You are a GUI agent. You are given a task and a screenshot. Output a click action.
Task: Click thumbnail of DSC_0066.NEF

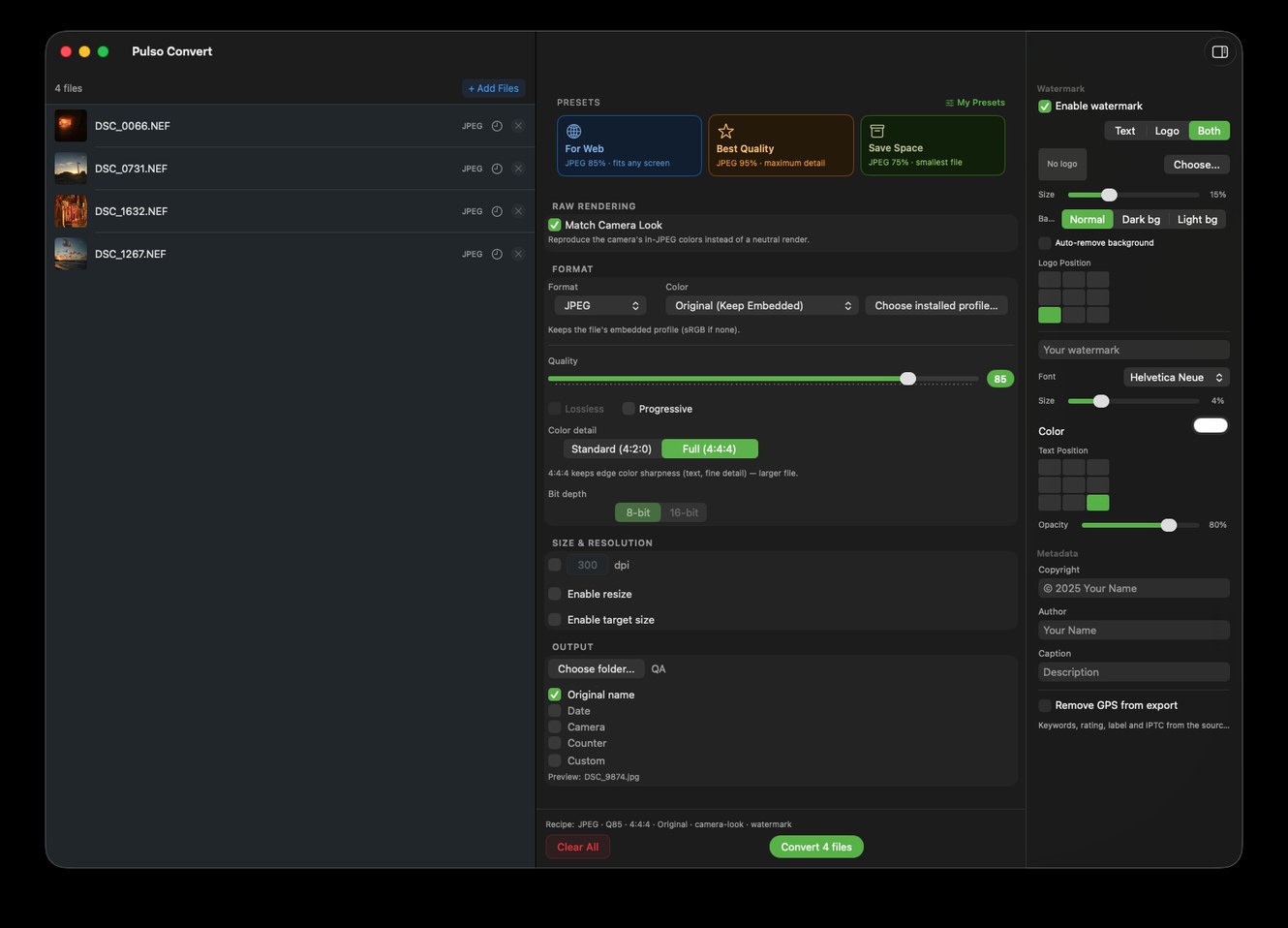point(71,126)
